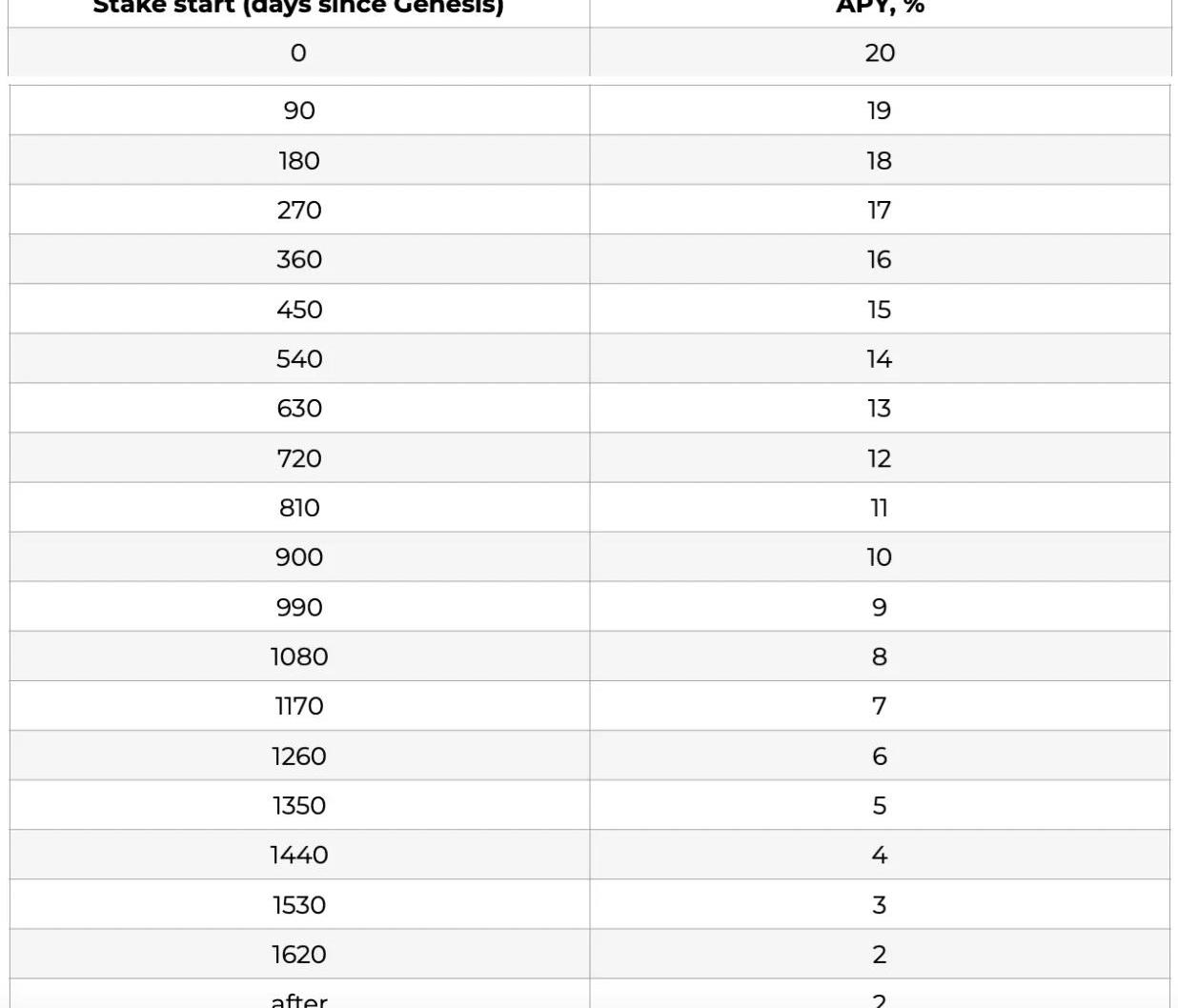Click the "APY, %" column header
Viewport: 1178px width, 1008px height.
coord(880,8)
